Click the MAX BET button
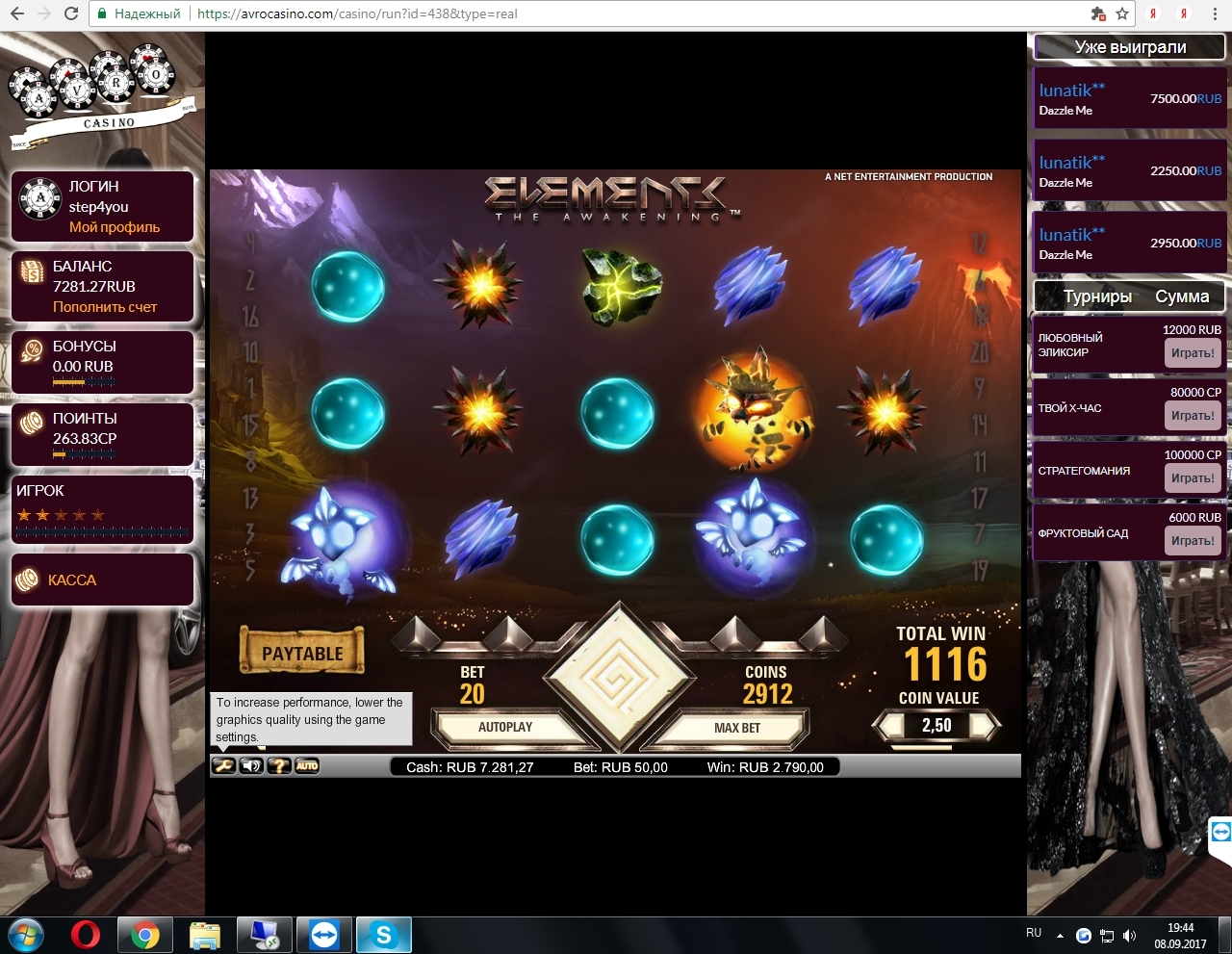 pos(736,728)
